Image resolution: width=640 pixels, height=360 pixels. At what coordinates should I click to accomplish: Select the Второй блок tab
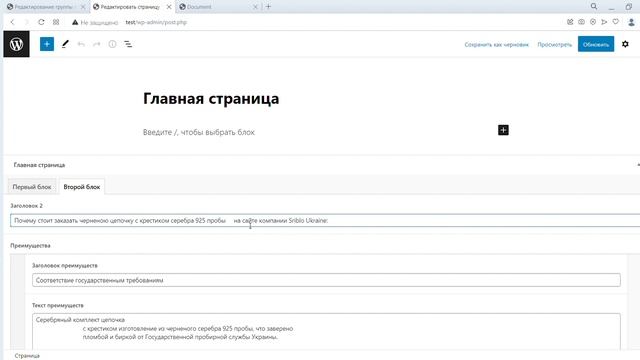(x=82, y=187)
